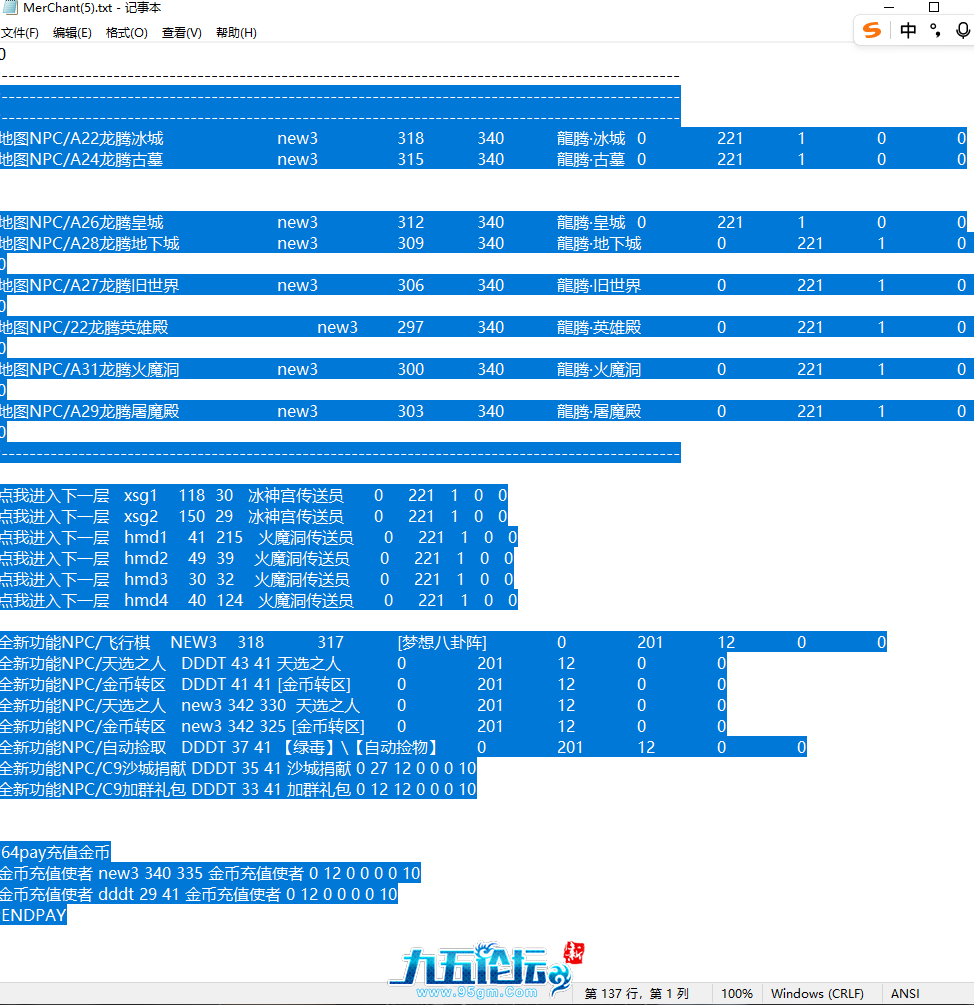Click the 金币充值使者 new3 340 335 line
Screen dimensions: 974x1005
(210, 873)
